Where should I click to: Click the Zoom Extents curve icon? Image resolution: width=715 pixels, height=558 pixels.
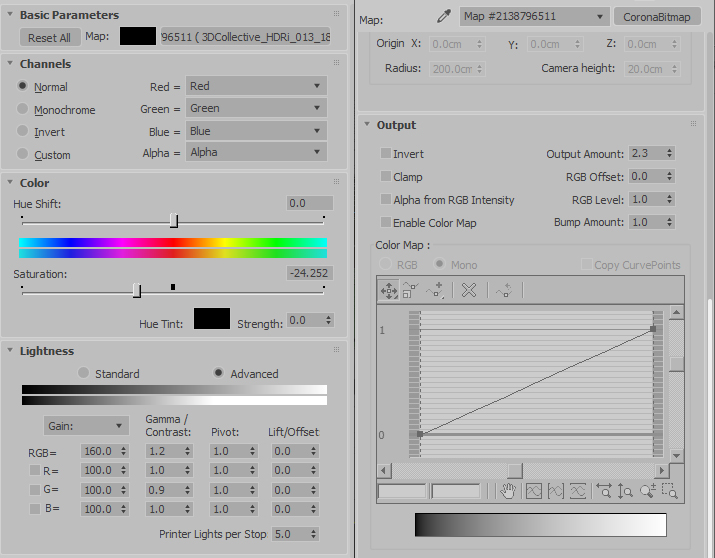534,491
